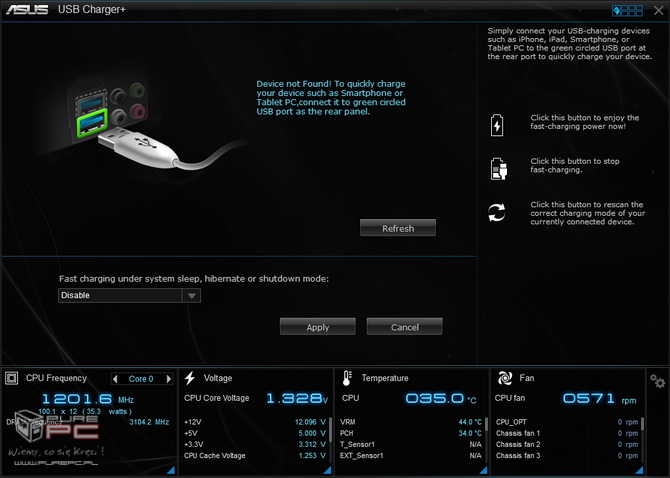
Task: Click the Core 0 label
Action: tap(141, 379)
